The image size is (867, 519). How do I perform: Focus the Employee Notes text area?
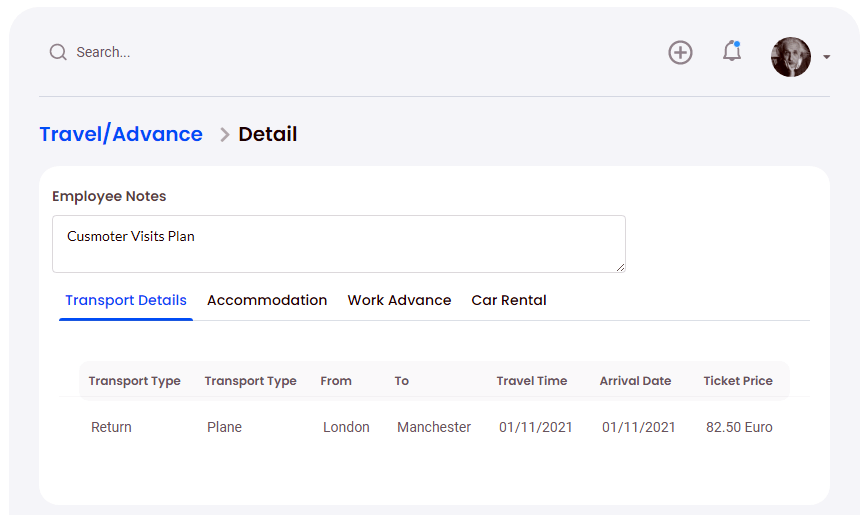pyautogui.click(x=338, y=243)
